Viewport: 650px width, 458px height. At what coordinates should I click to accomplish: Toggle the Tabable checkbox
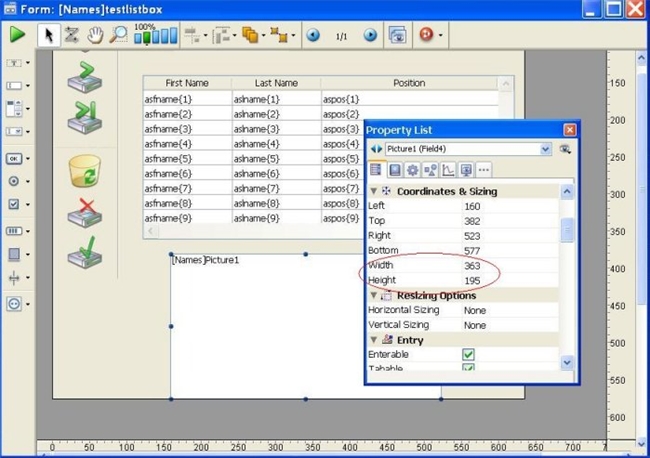click(x=468, y=369)
